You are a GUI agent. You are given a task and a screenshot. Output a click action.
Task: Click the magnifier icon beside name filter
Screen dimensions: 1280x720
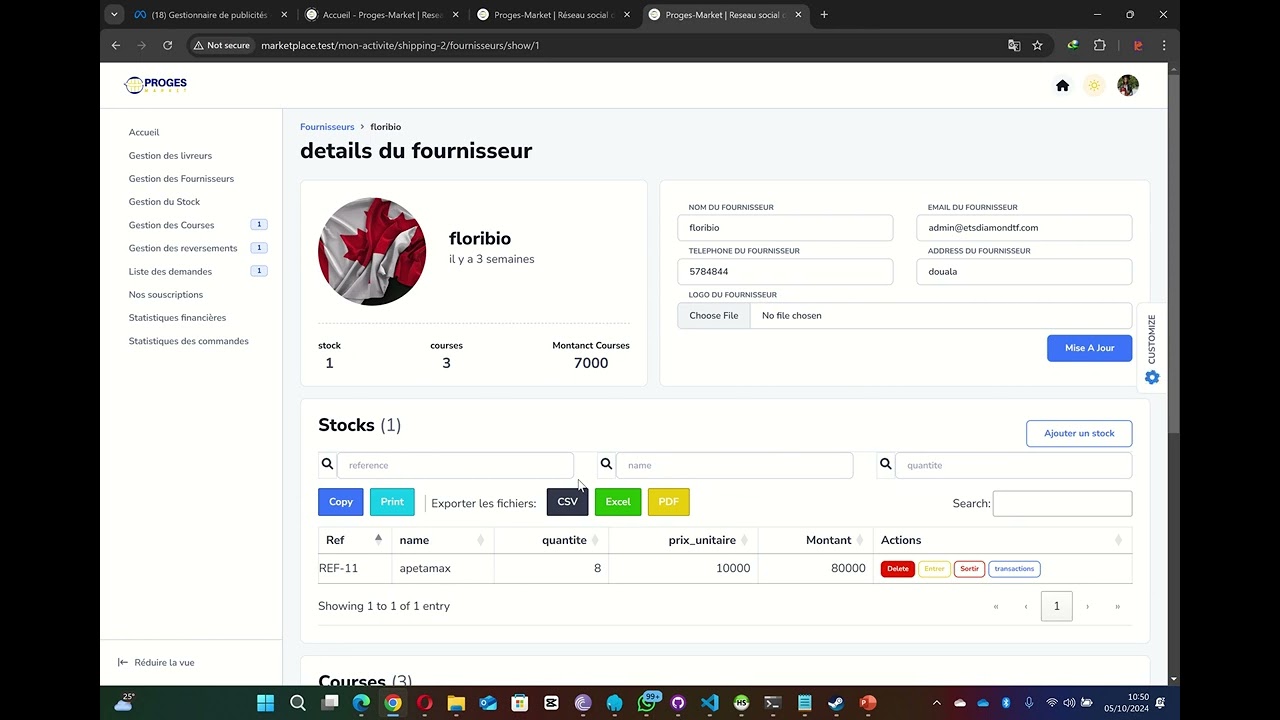pyautogui.click(x=605, y=464)
